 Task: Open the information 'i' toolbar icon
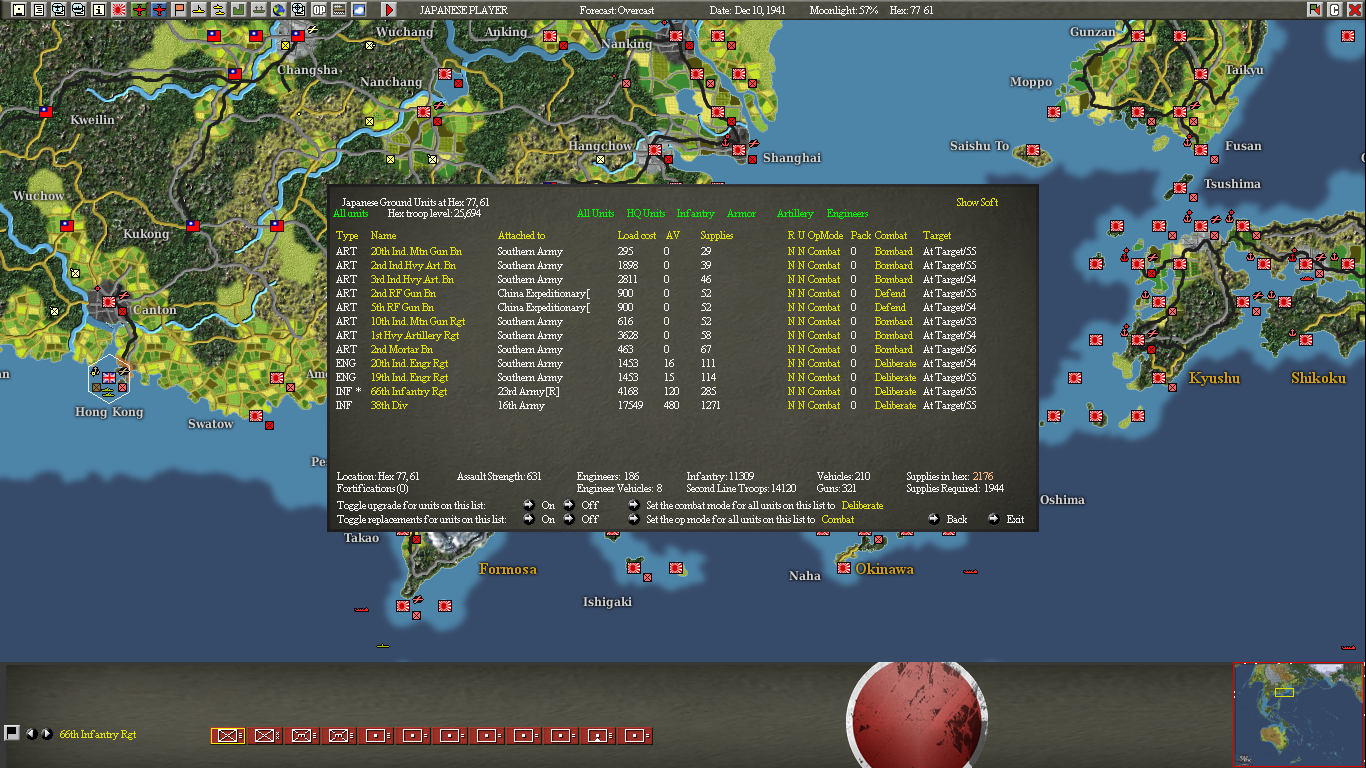(x=99, y=10)
